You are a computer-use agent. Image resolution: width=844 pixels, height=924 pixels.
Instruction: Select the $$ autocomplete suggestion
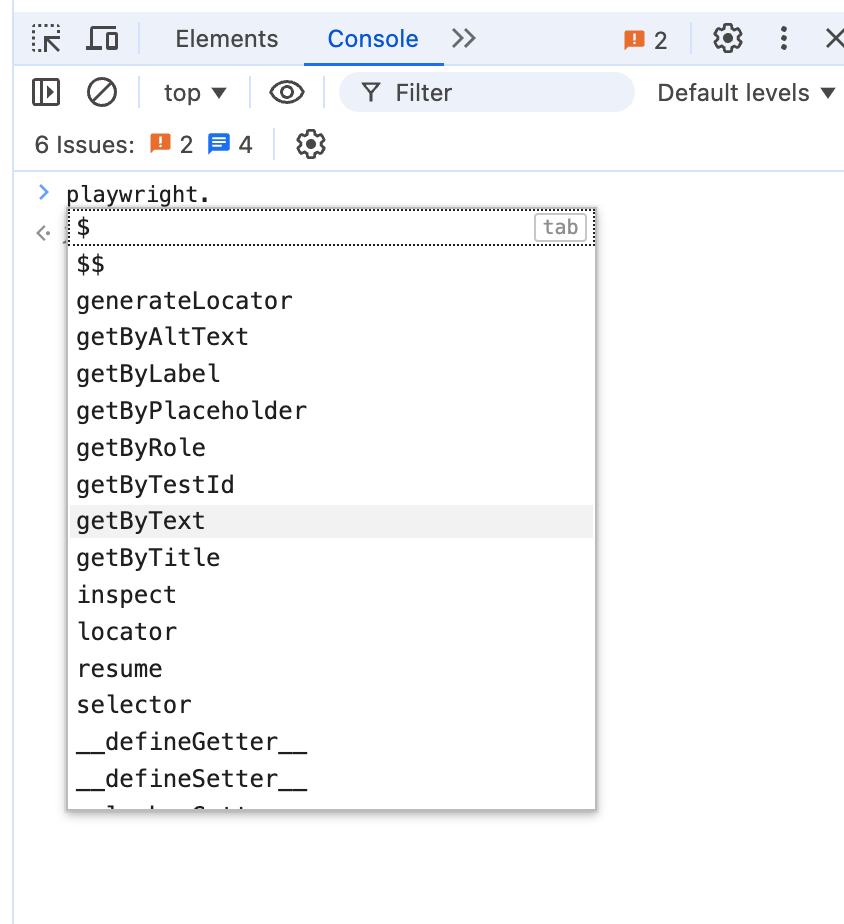332,264
